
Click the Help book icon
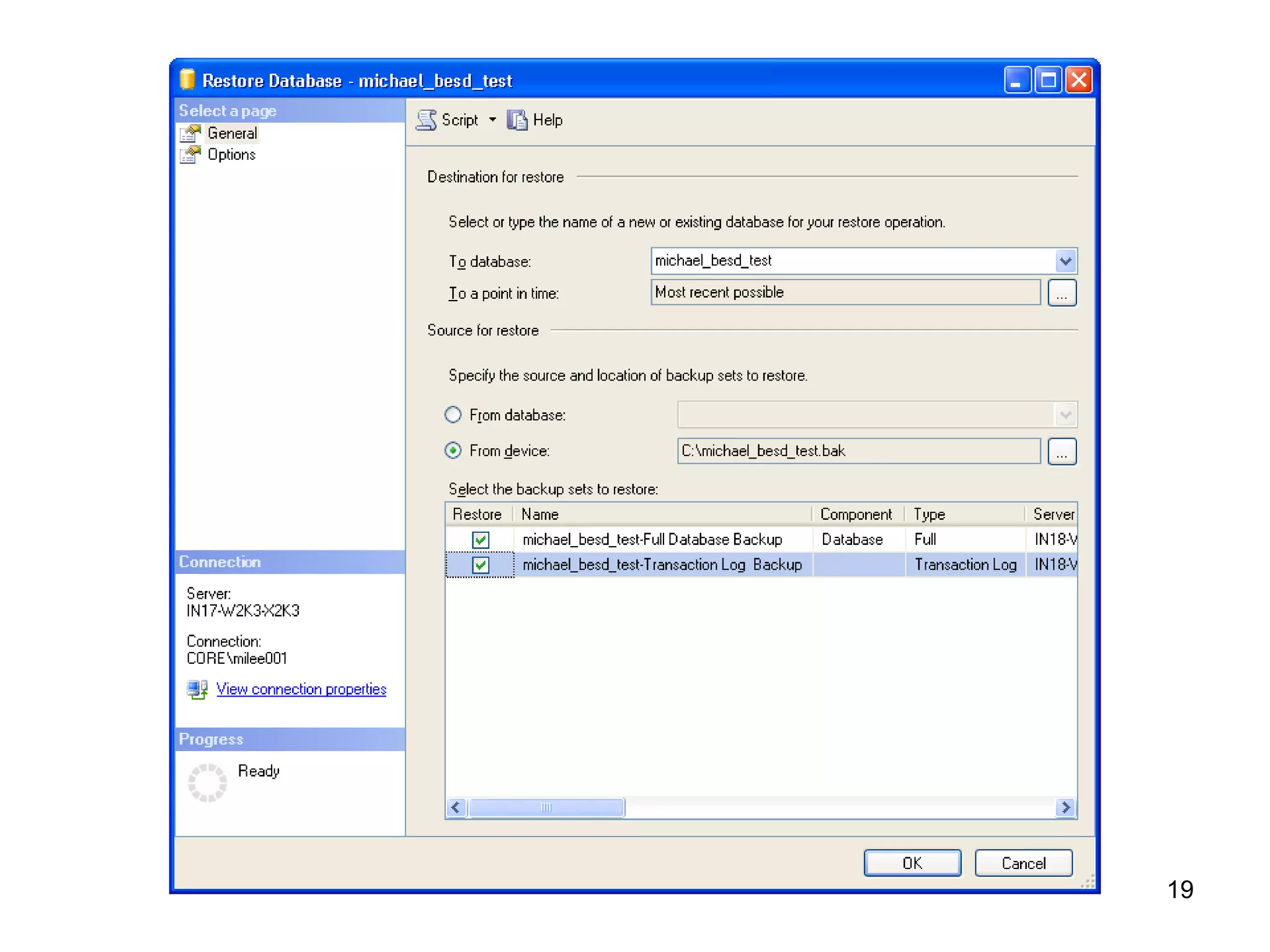coord(517,120)
